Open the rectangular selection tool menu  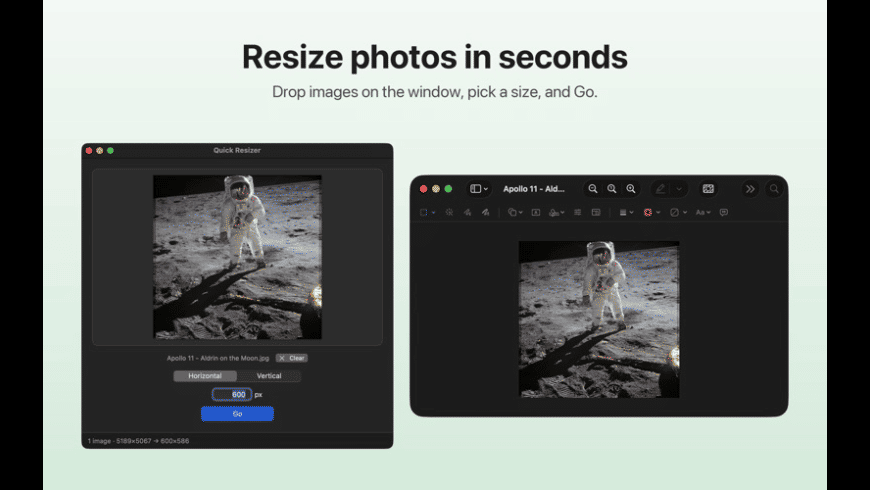coord(427,212)
